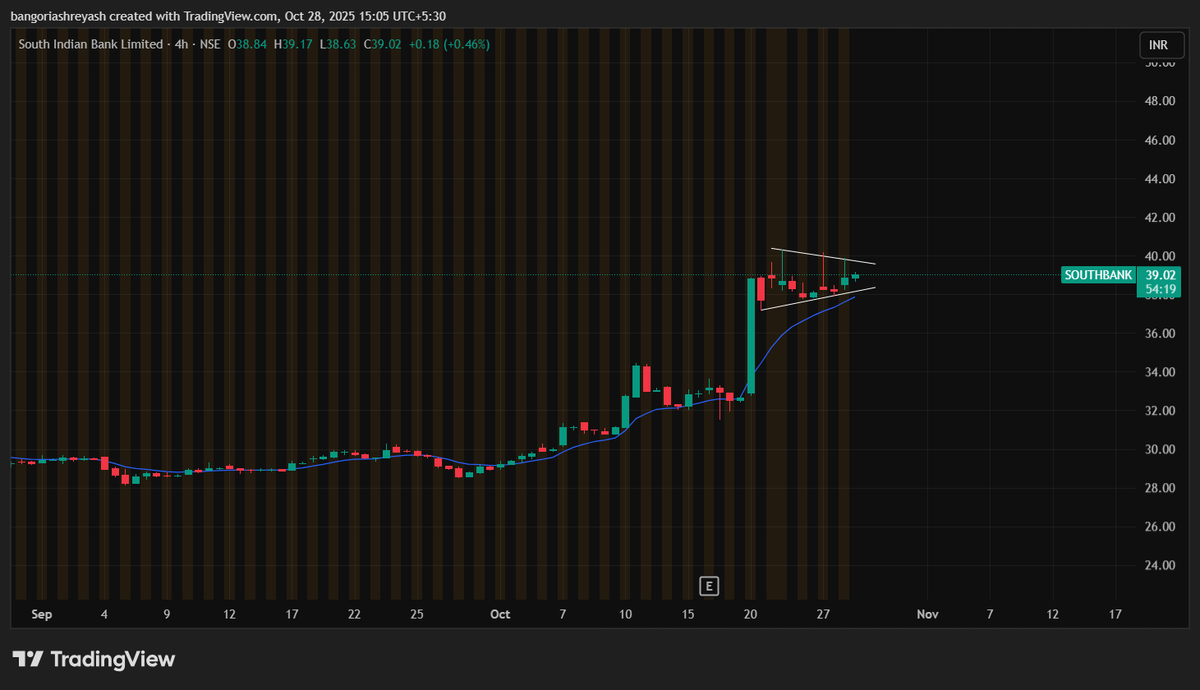Click the 46.00 price axis label

(x=1160, y=140)
